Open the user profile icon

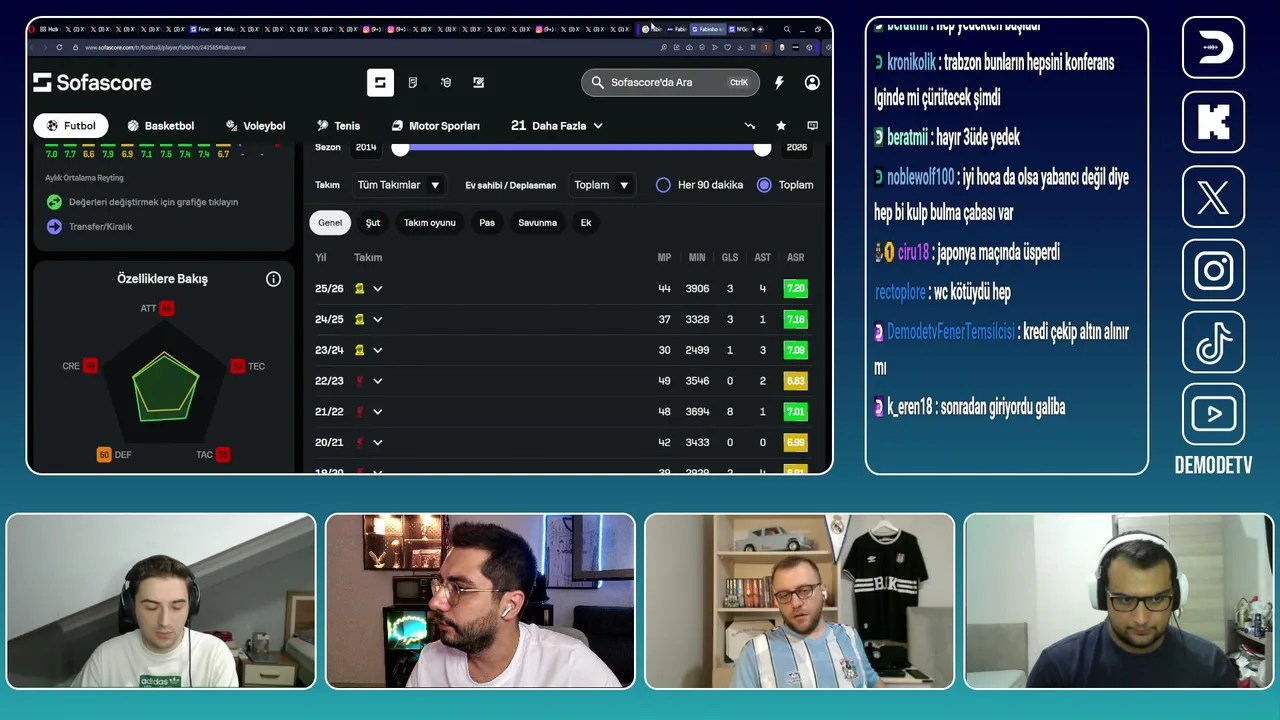coord(812,83)
